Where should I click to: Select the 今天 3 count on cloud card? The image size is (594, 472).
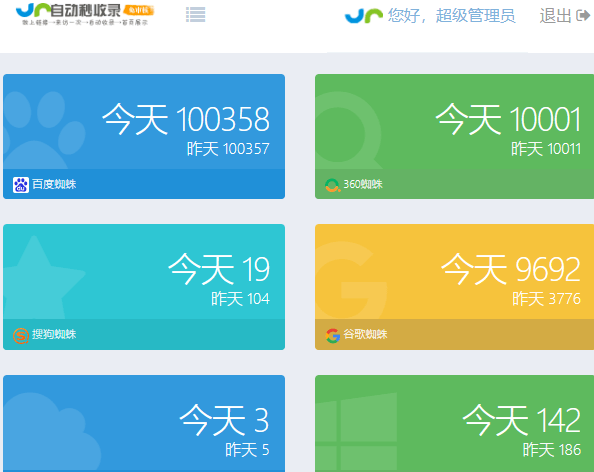[224, 420]
